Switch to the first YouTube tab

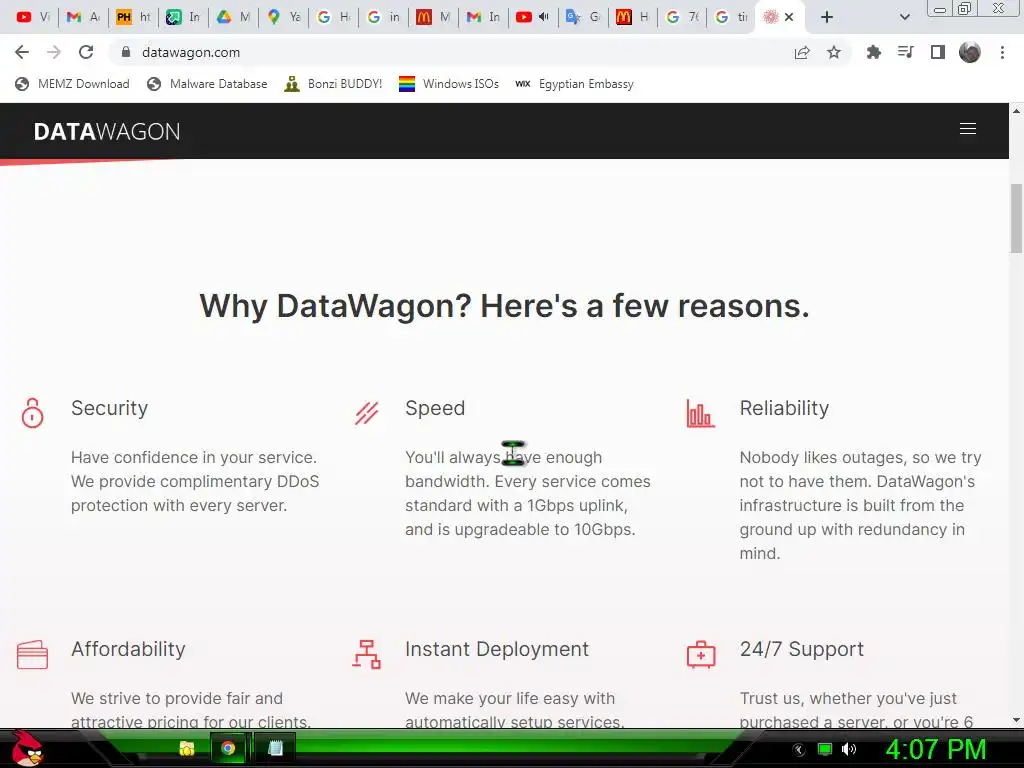coord(33,17)
